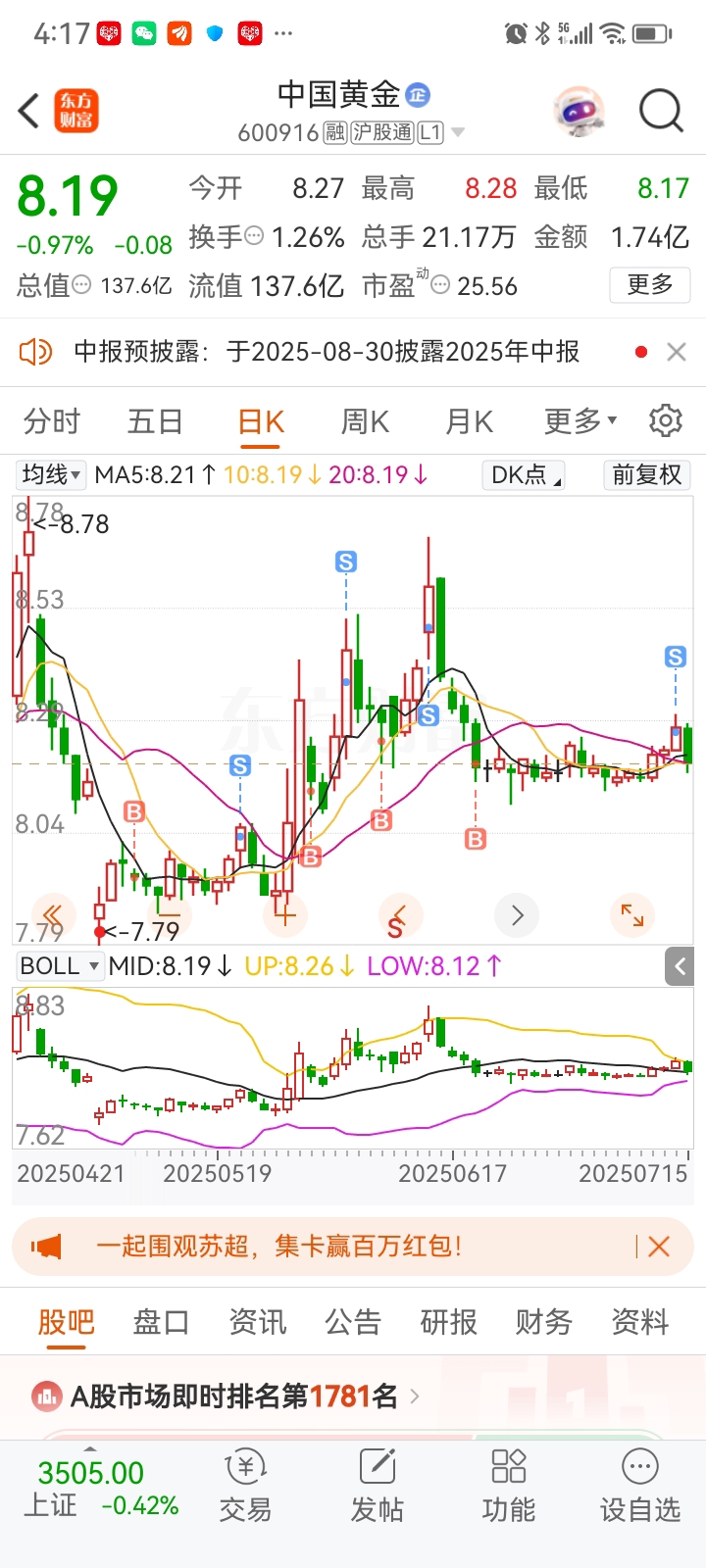The width and height of the screenshot is (706, 1568).
Task: Switch to the 财务 tab
Action: 543,1322
